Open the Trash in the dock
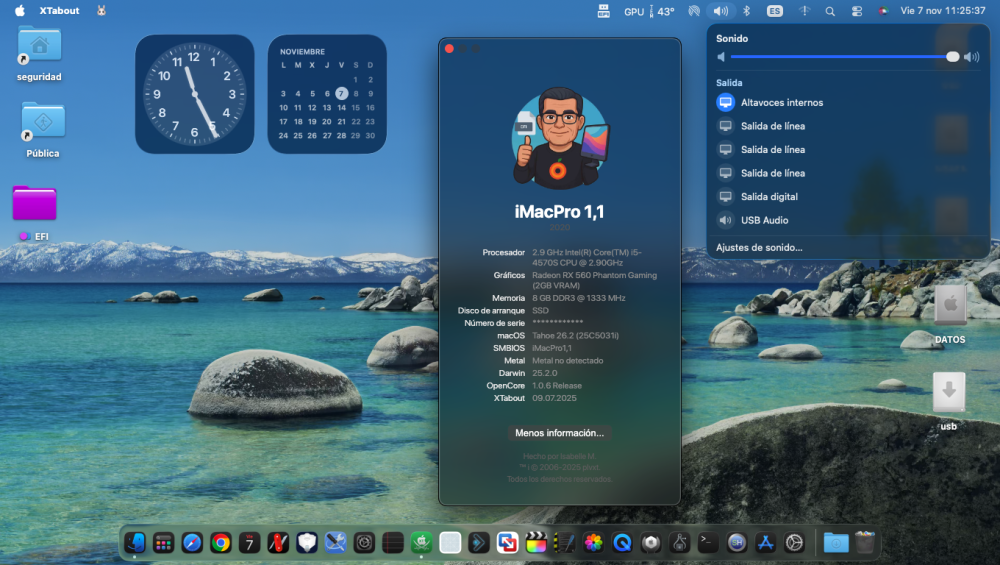The width and height of the screenshot is (1000, 565). click(865, 543)
